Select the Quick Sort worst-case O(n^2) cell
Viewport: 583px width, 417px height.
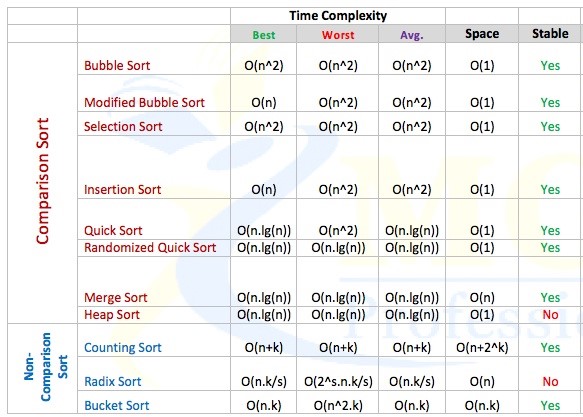pos(338,219)
